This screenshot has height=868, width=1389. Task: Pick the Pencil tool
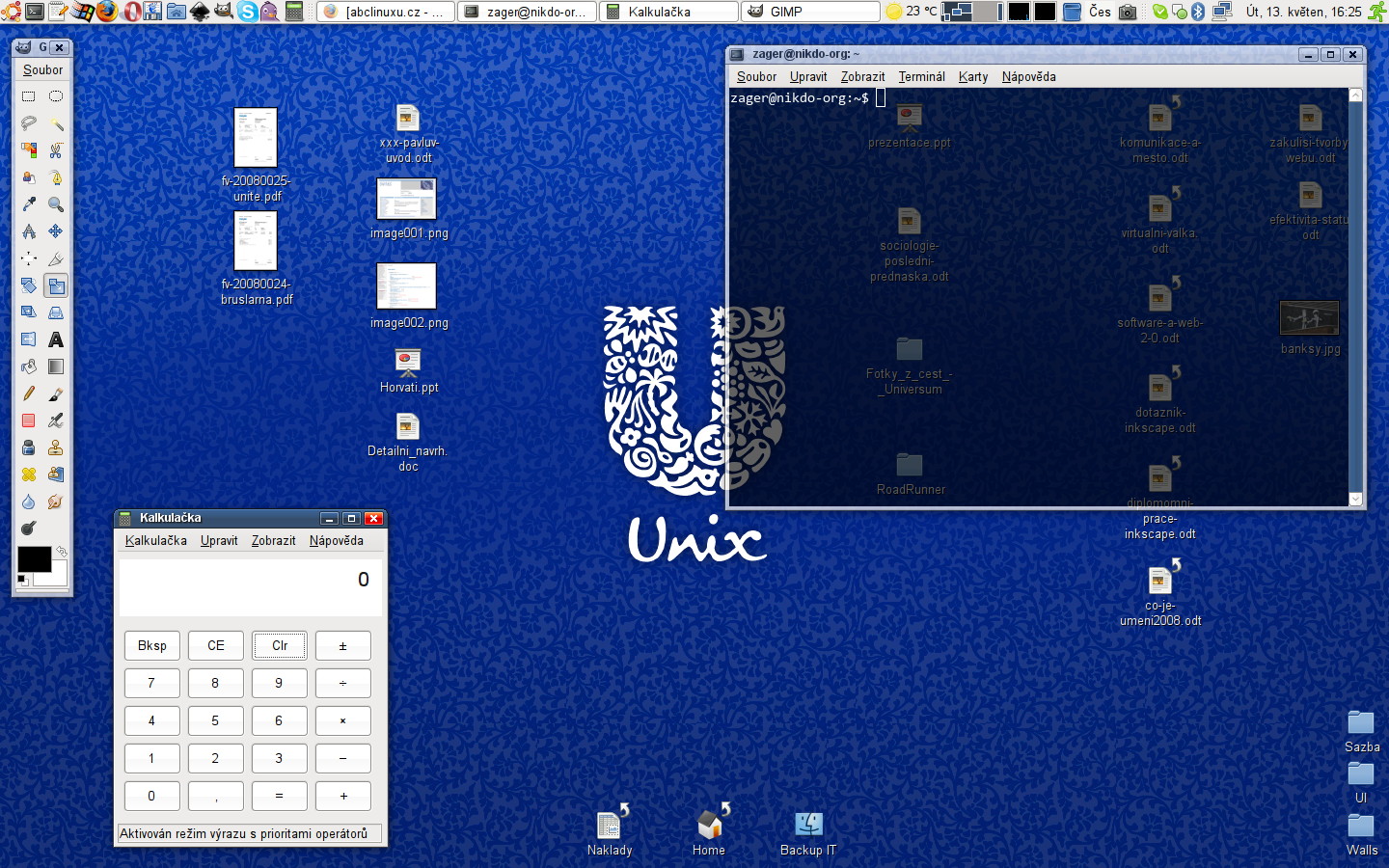[29, 393]
